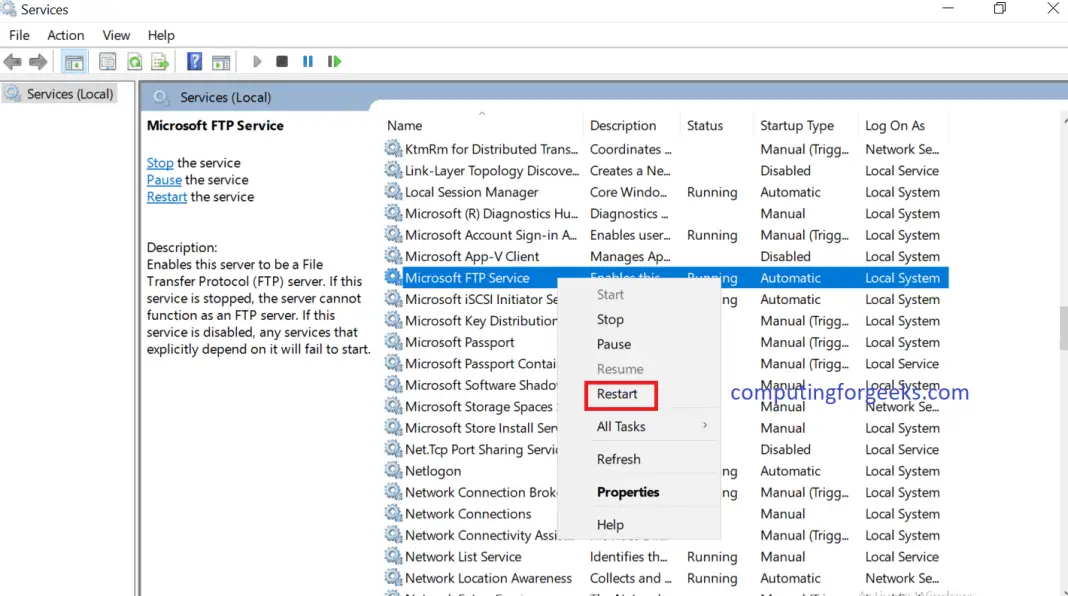
Task: Click the Pause the service link
Action: [163, 180]
